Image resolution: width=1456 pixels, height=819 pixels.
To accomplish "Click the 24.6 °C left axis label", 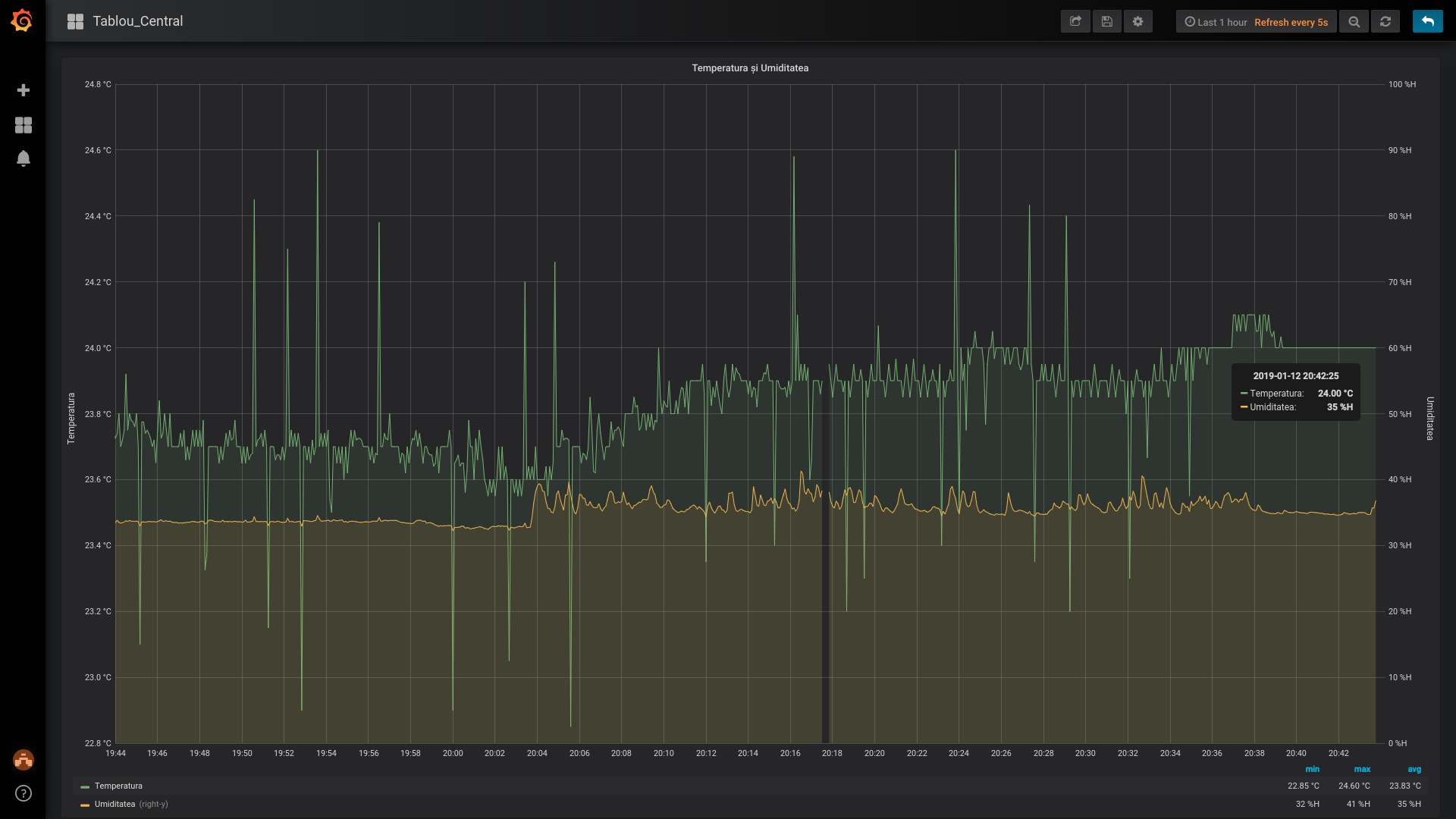I will (x=98, y=150).
